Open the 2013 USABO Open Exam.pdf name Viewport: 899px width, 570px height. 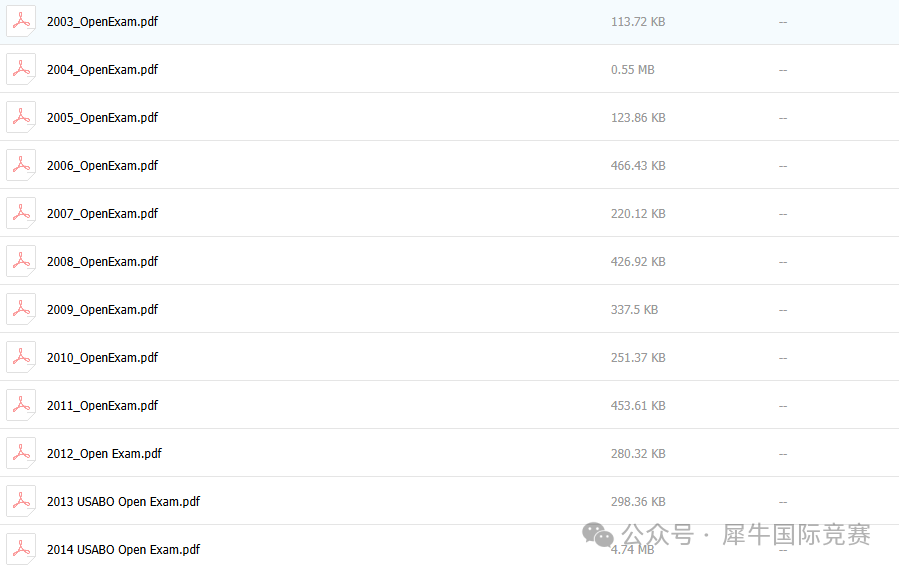tap(123, 502)
